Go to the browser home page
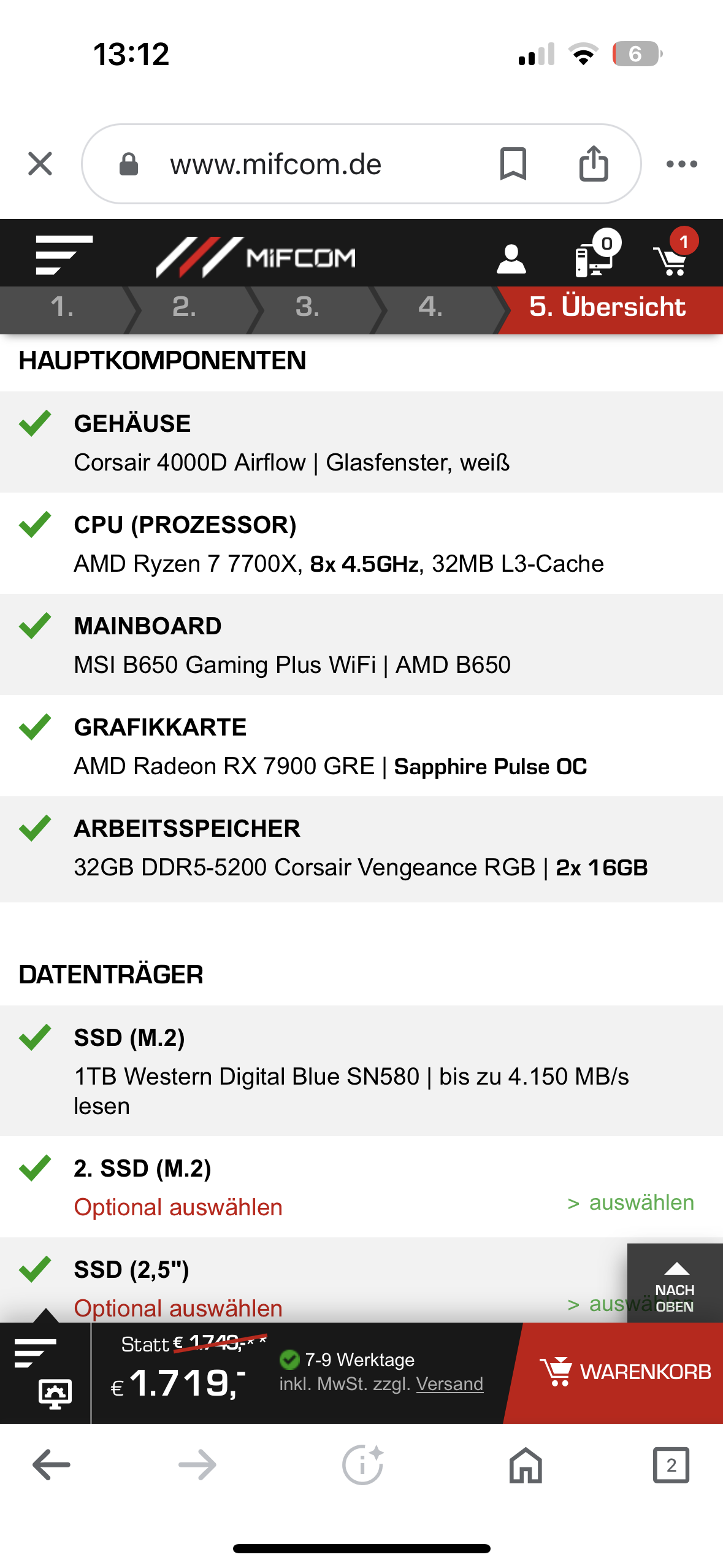723x1568 pixels. 526,1465
